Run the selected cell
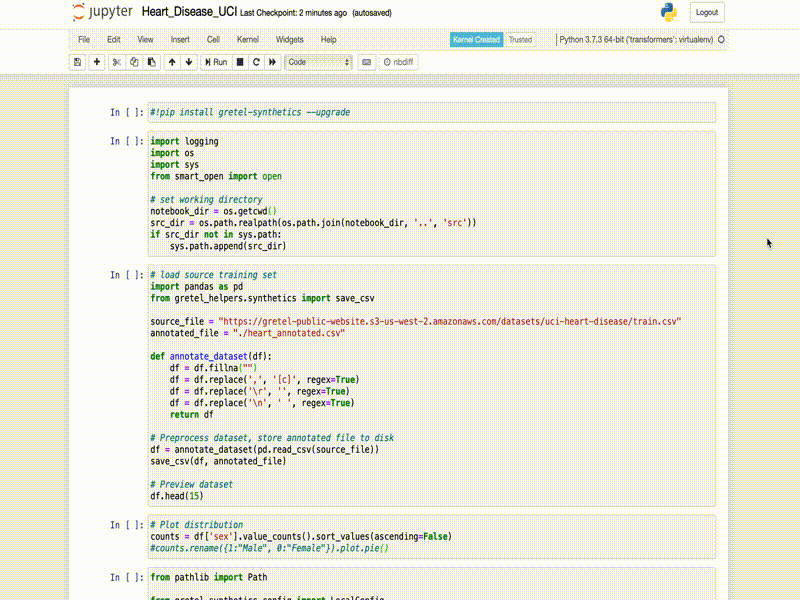This screenshot has height=600, width=800. [x=216, y=62]
